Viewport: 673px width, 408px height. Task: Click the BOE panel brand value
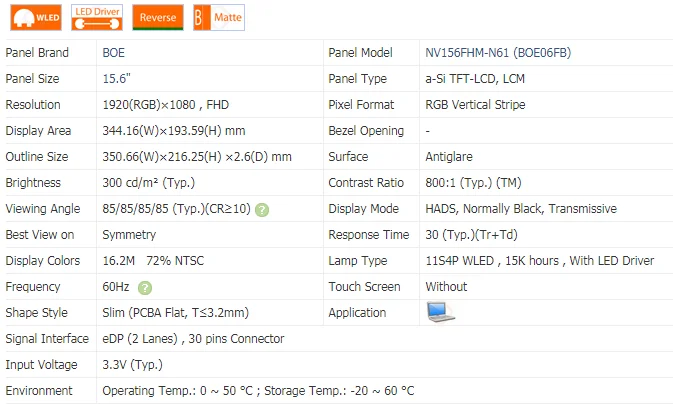(114, 53)
